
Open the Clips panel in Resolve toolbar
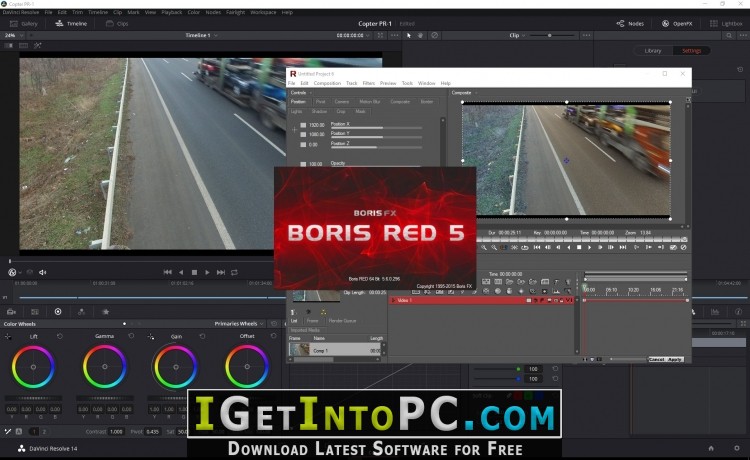pyautogui.click(x=117, y=23)
